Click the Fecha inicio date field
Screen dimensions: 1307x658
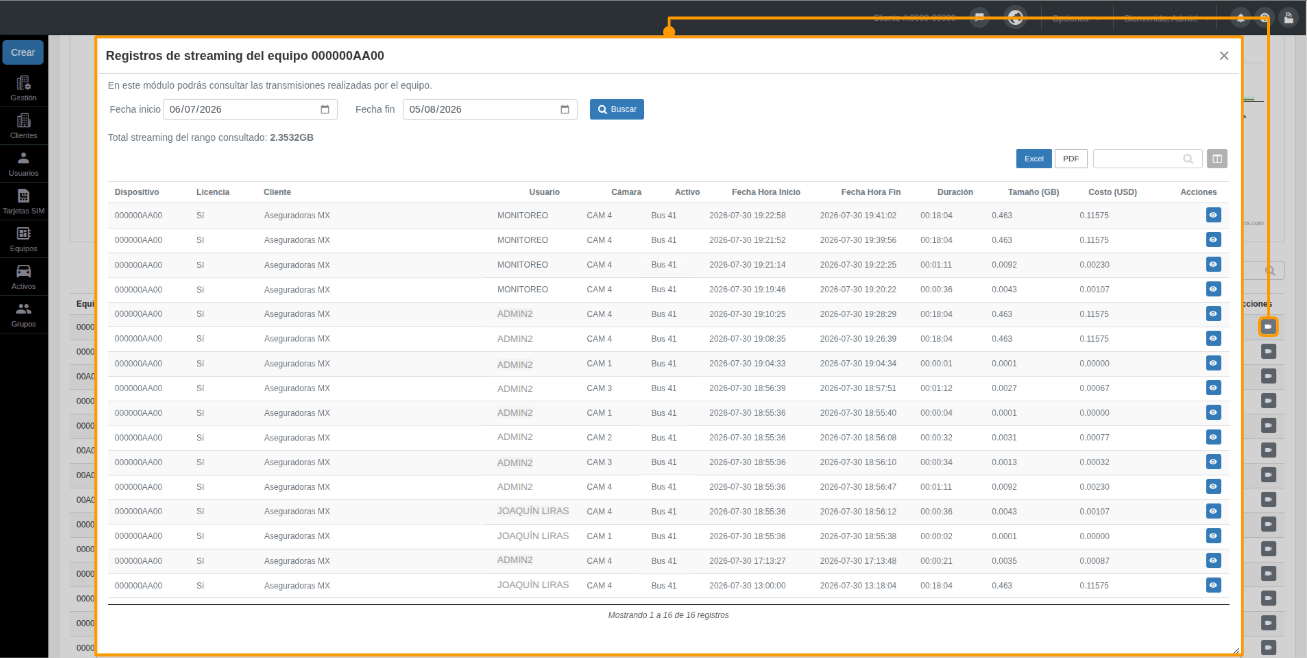[x=250, y=109]
